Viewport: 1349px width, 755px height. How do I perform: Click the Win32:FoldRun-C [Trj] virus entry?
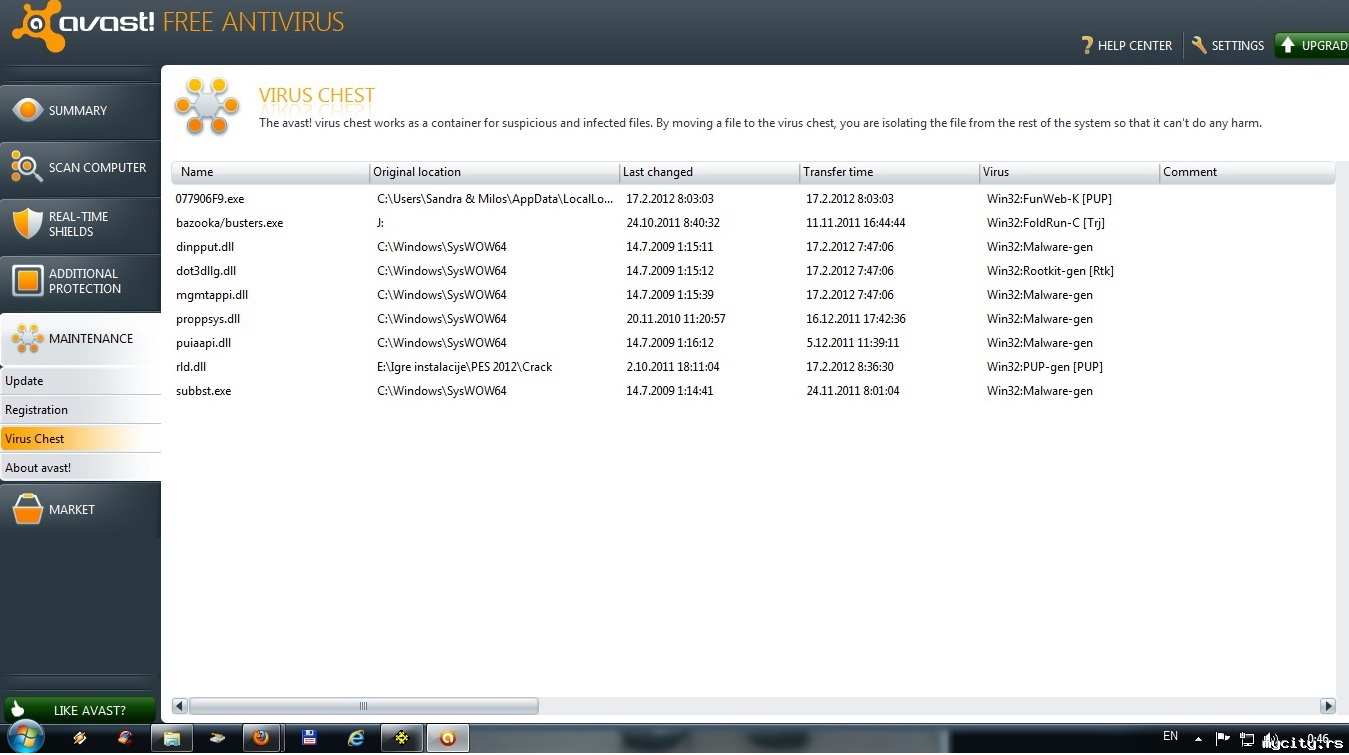tap(1046, 223)
